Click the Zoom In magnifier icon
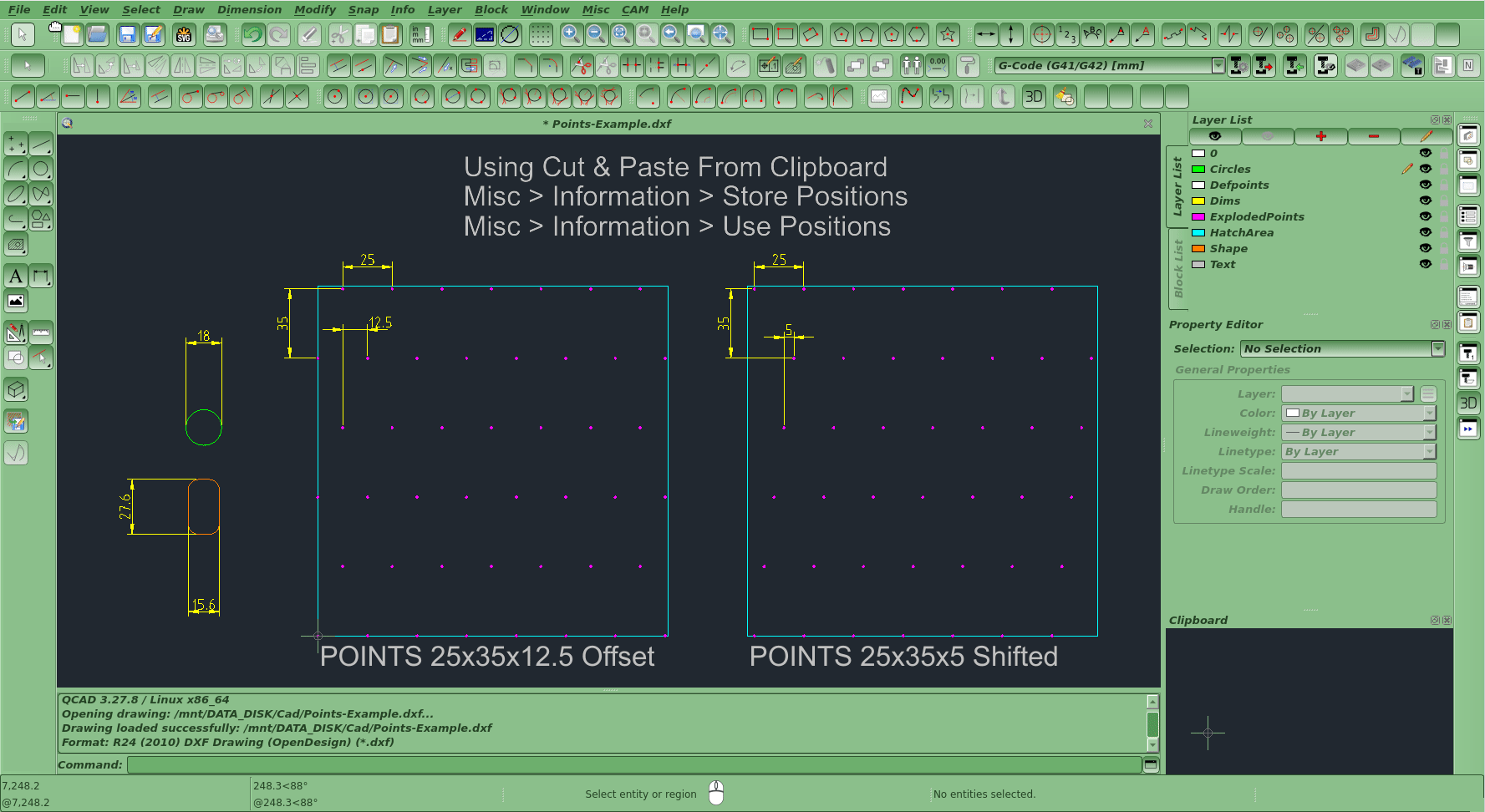This screenshot has height=812, width=1485. 571,35
